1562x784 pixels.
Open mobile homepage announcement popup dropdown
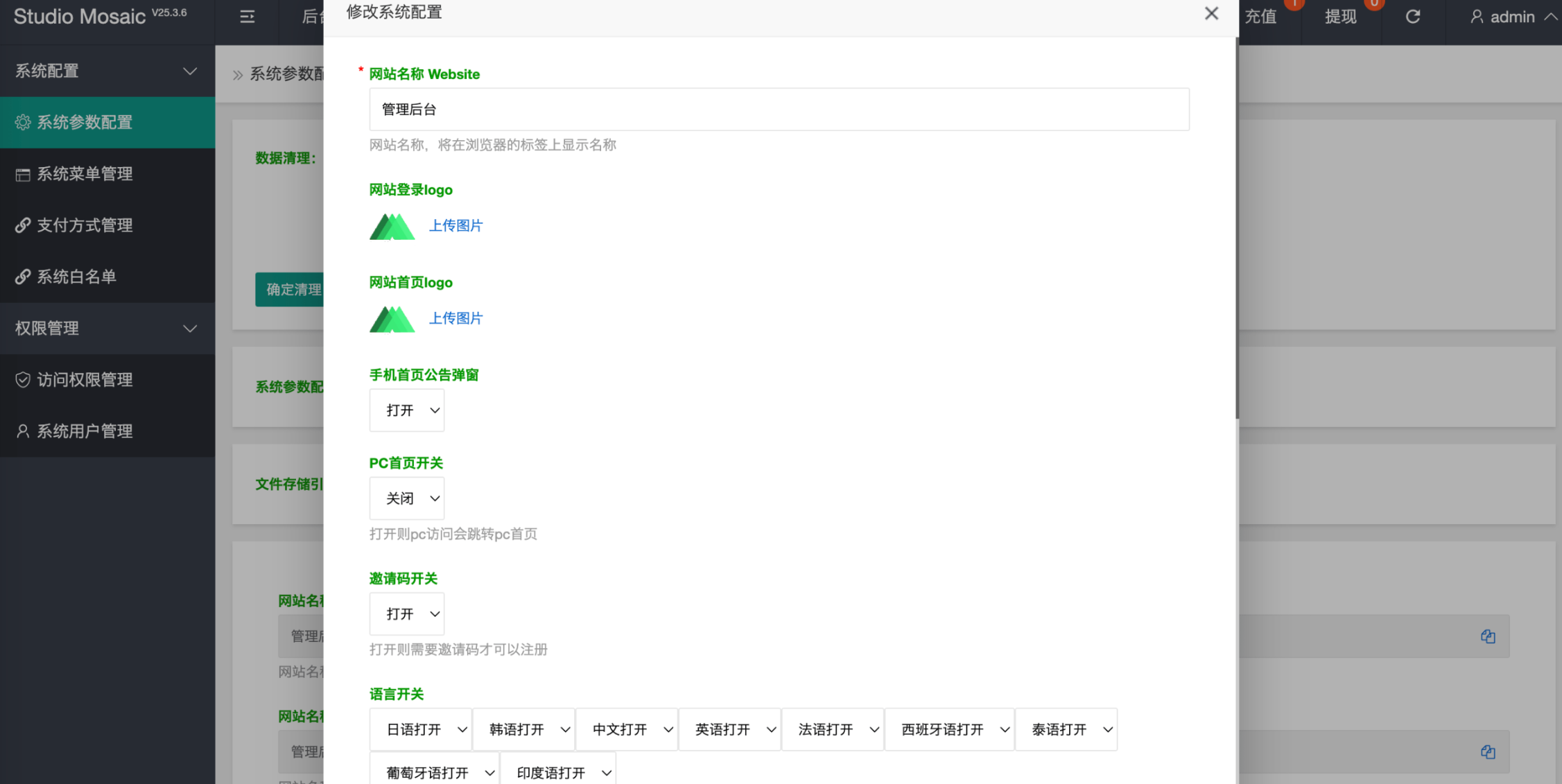406,410
